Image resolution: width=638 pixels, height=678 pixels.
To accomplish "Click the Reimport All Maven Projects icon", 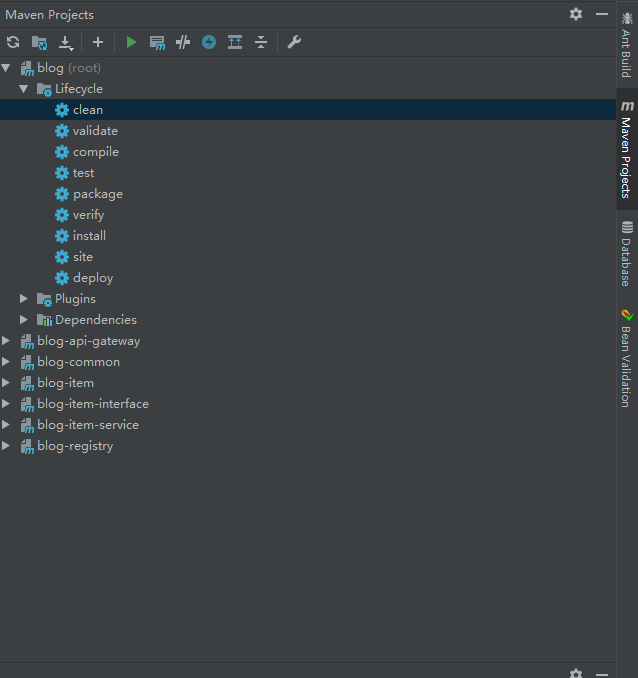I will (x=13, y=42).
